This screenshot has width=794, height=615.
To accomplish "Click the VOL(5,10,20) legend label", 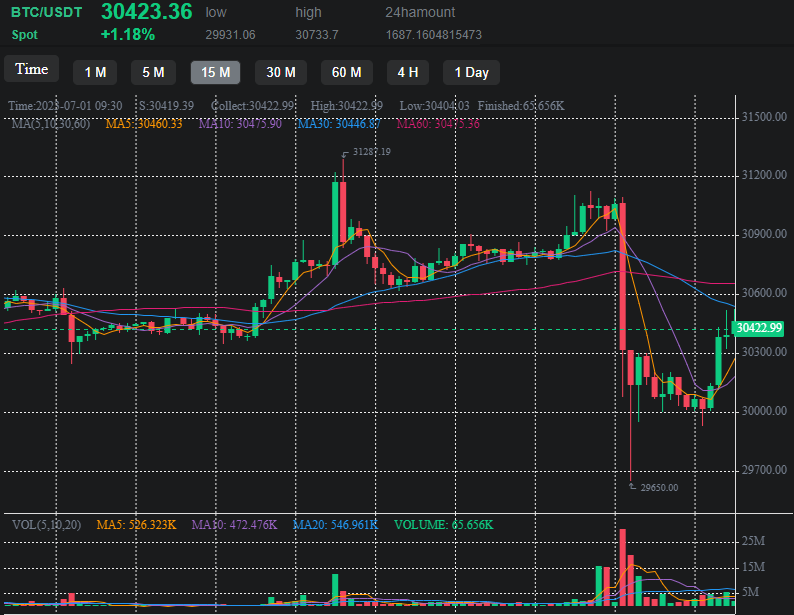I will click(x=47, y=525).
